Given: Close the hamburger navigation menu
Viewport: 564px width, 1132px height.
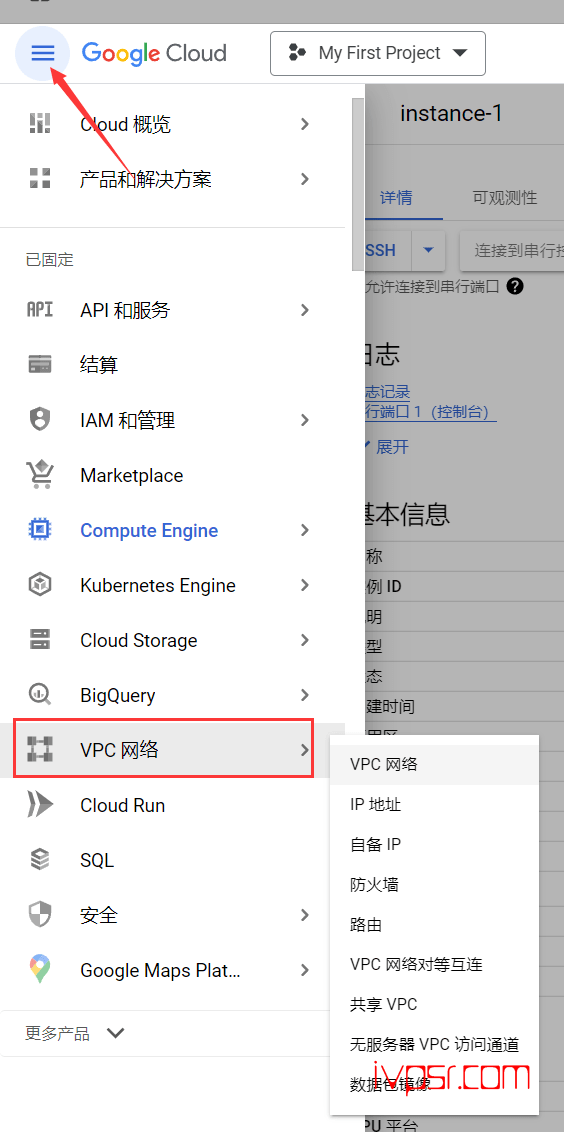Looking at the screenshot, I should [42, 53].
